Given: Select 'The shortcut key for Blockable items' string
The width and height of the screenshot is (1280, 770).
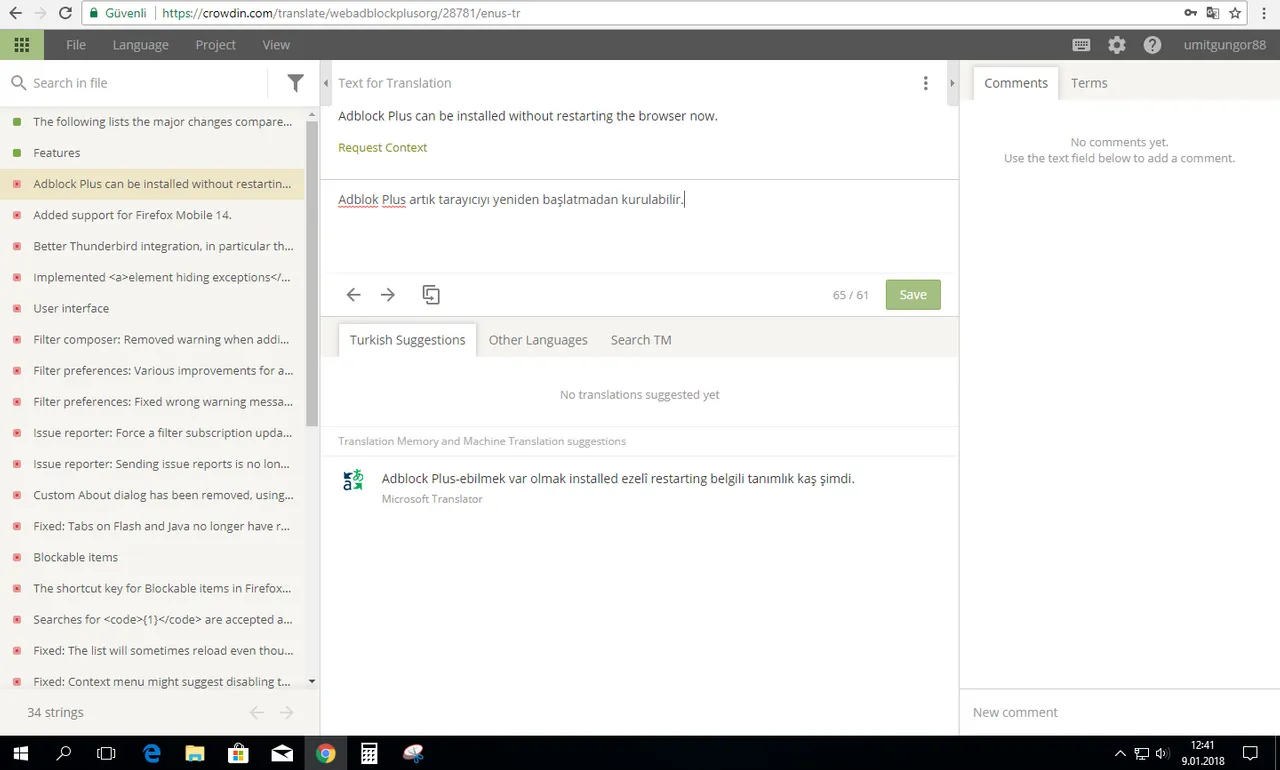Looking at the screenshot, I should click(x=152, y=588).
